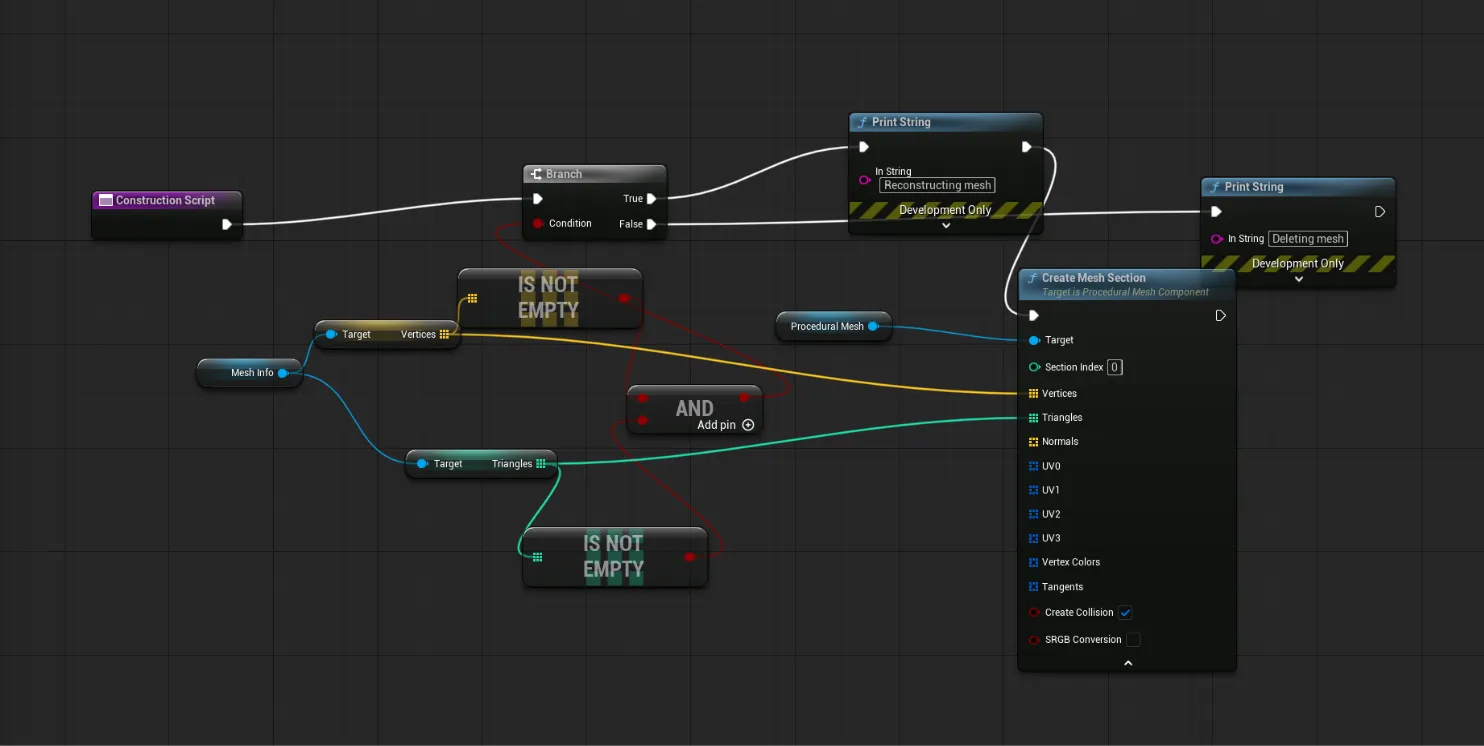Click Reconstructing mesh Print String output exec pin
Screen dimensions: 1484x746
pyautogui.click(x=1027, y=147)
